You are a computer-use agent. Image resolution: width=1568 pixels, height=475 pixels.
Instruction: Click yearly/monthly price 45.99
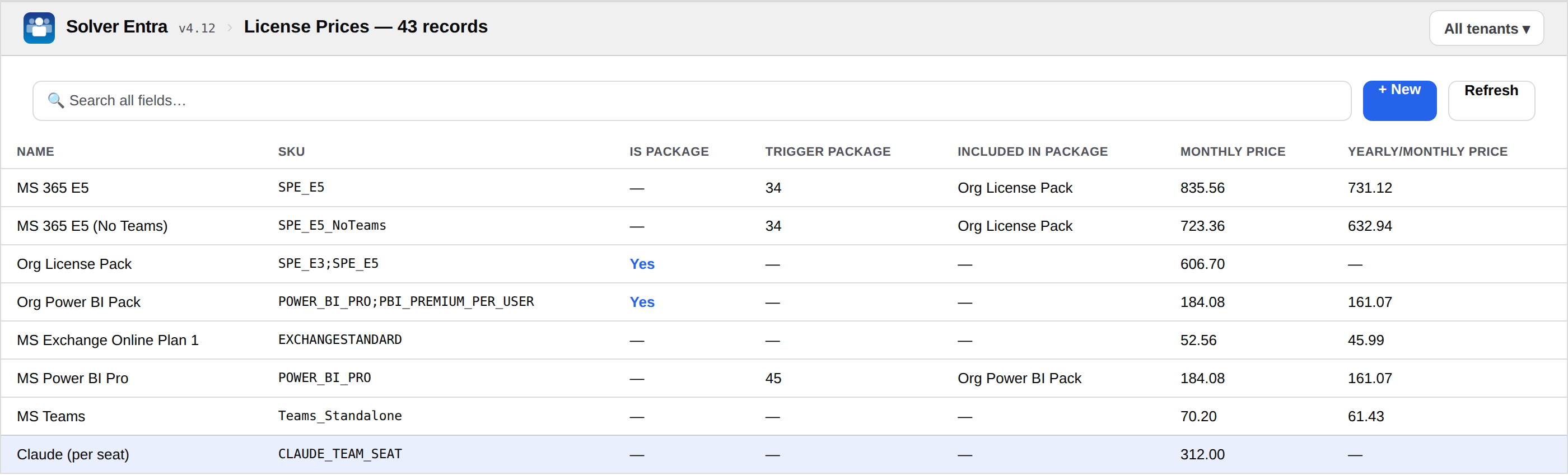click(x=1365, y=341)
